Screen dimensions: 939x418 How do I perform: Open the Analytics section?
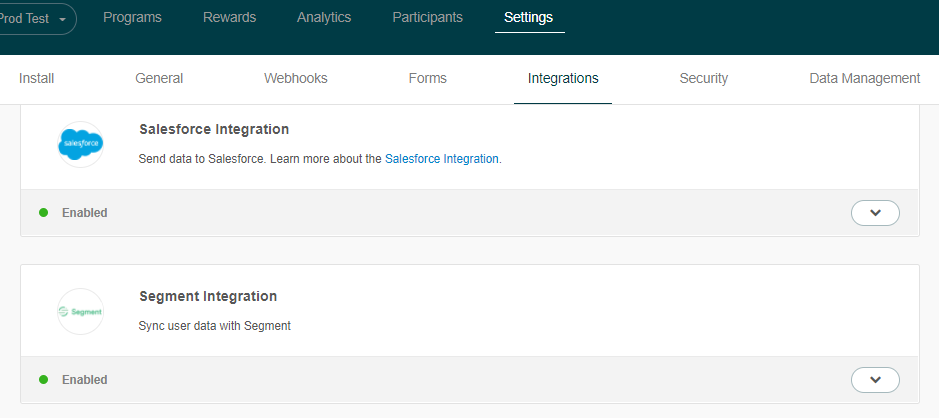324,17
